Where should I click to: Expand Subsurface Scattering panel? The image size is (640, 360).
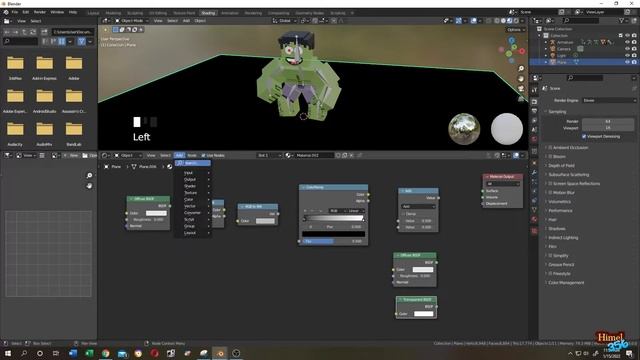pos(568,174)
